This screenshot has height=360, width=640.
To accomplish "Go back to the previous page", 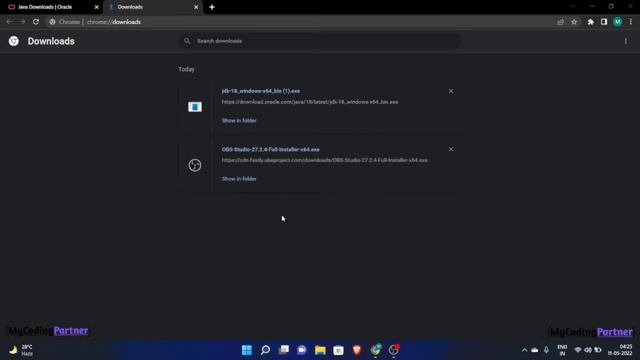I will [9, 22].
